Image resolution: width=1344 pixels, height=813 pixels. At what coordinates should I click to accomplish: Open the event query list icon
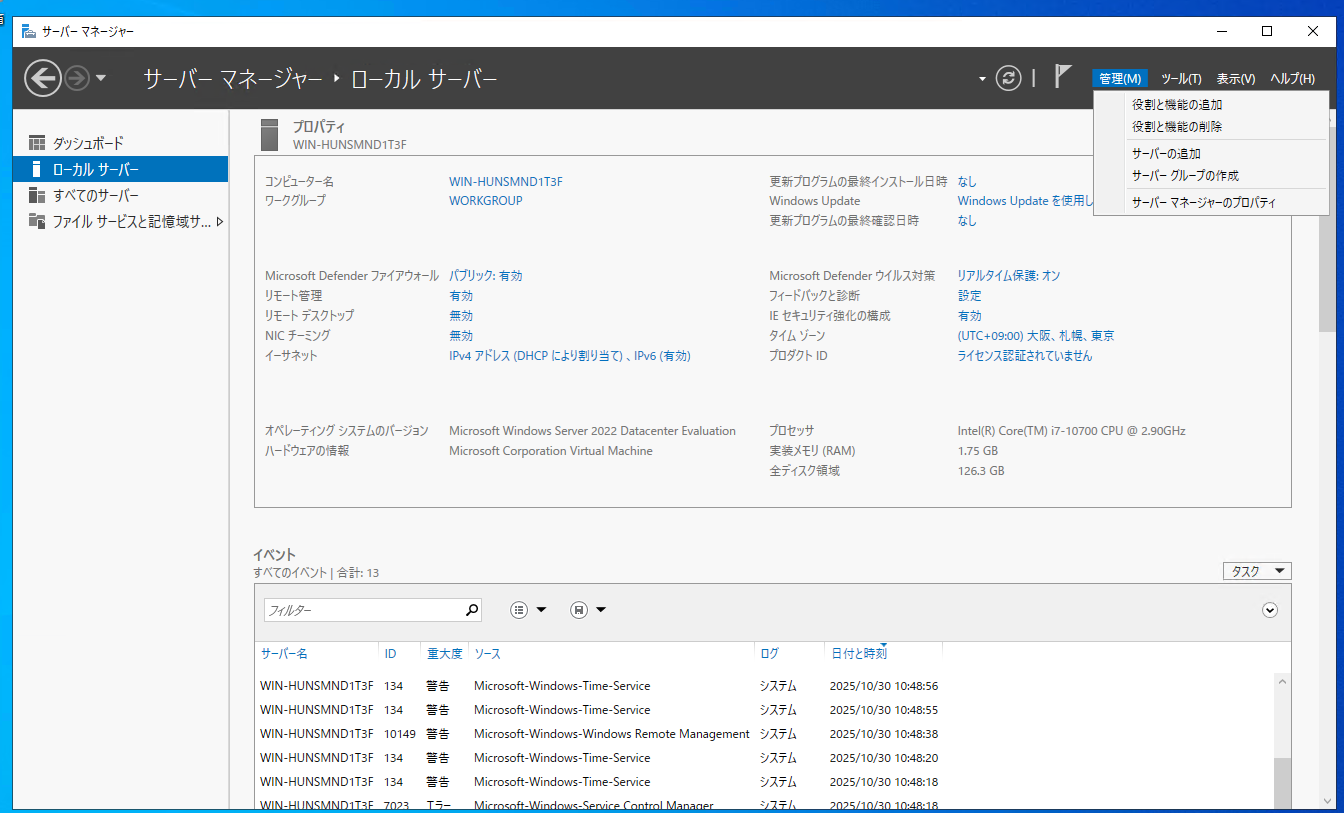pos(520,610)
